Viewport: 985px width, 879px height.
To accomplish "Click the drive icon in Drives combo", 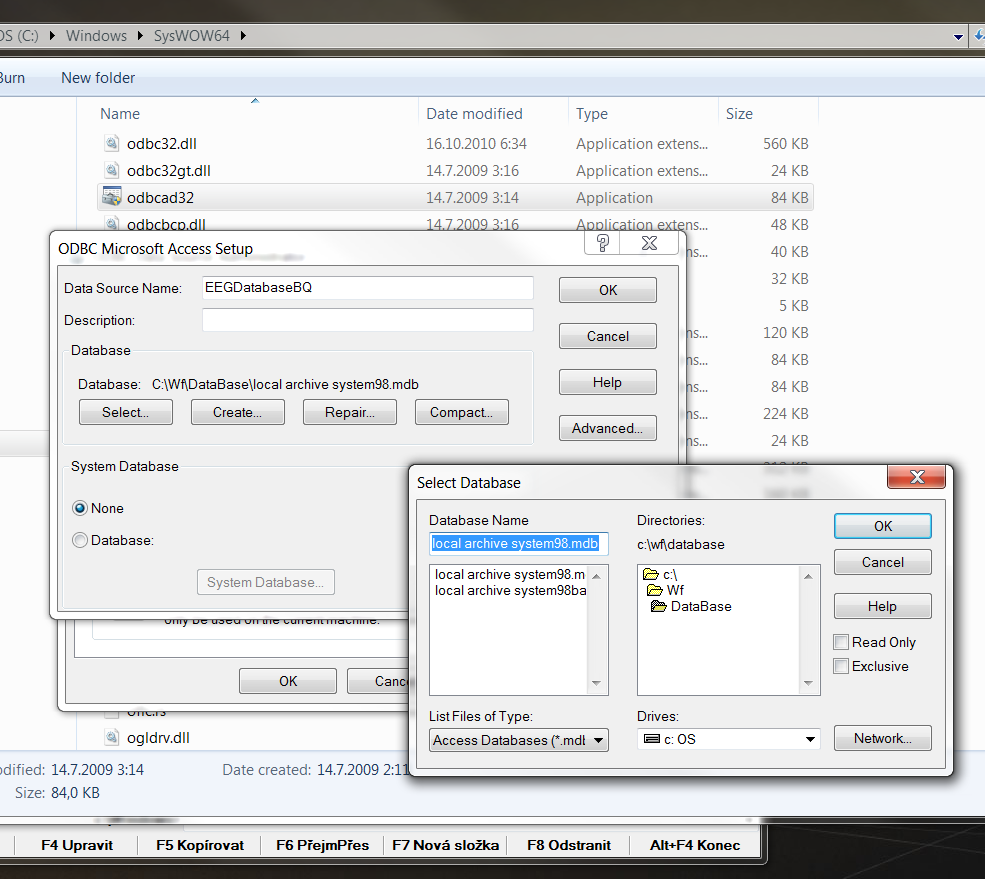I will click(x=652, y=738).
